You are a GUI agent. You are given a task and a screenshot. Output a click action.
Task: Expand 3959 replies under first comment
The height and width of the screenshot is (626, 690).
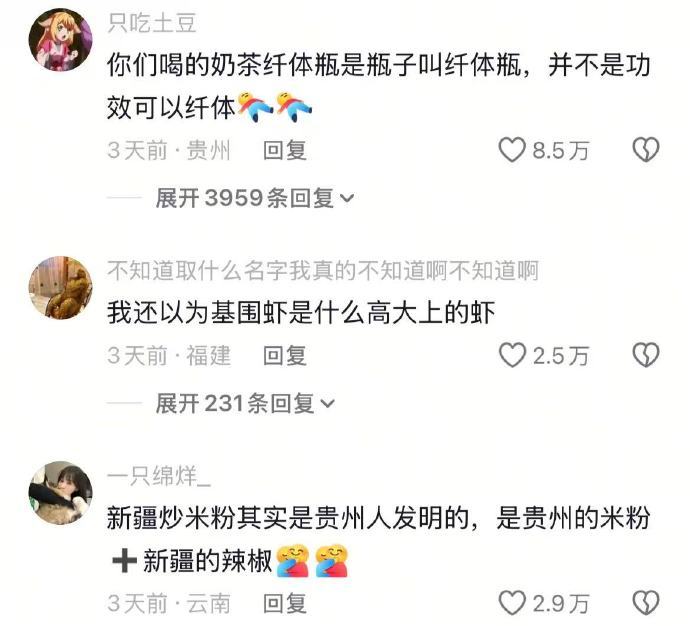tap(255, 198)
